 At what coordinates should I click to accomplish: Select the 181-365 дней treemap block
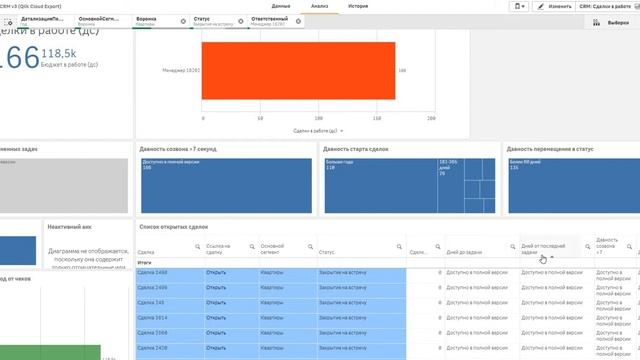(x=451, y=186)
